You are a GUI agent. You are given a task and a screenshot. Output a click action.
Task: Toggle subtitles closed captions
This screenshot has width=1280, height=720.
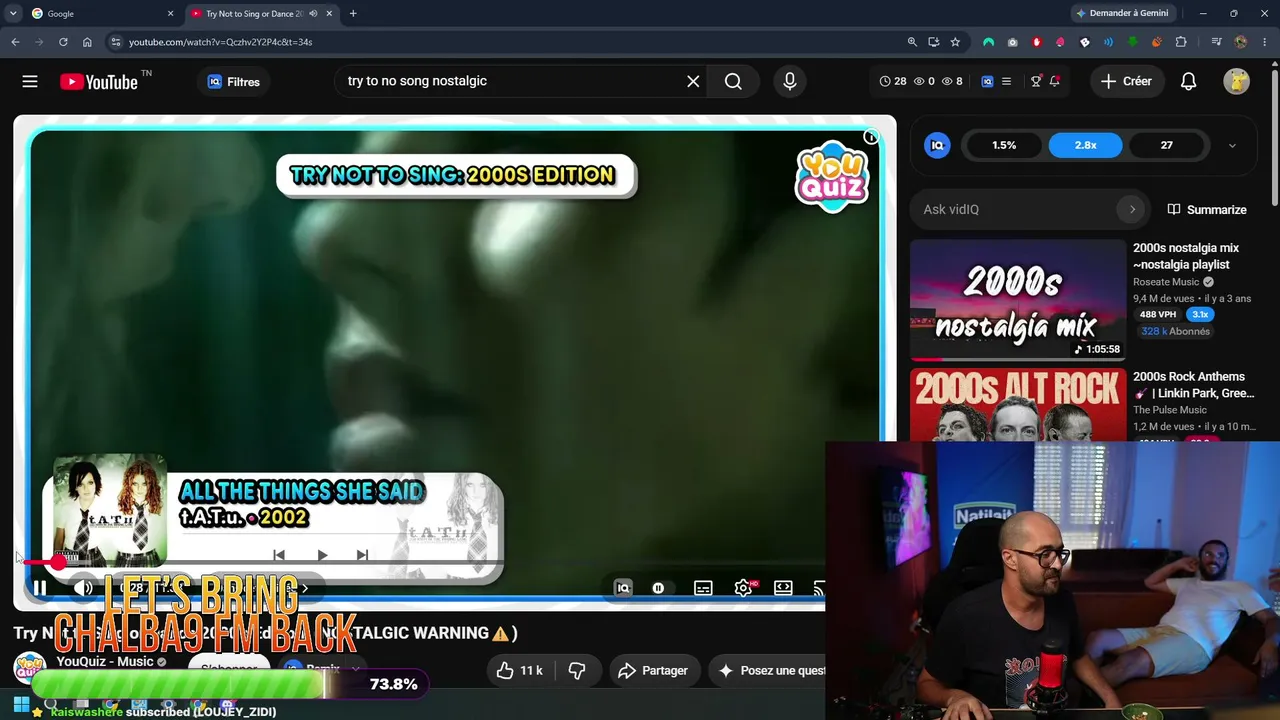click(703, 588)
